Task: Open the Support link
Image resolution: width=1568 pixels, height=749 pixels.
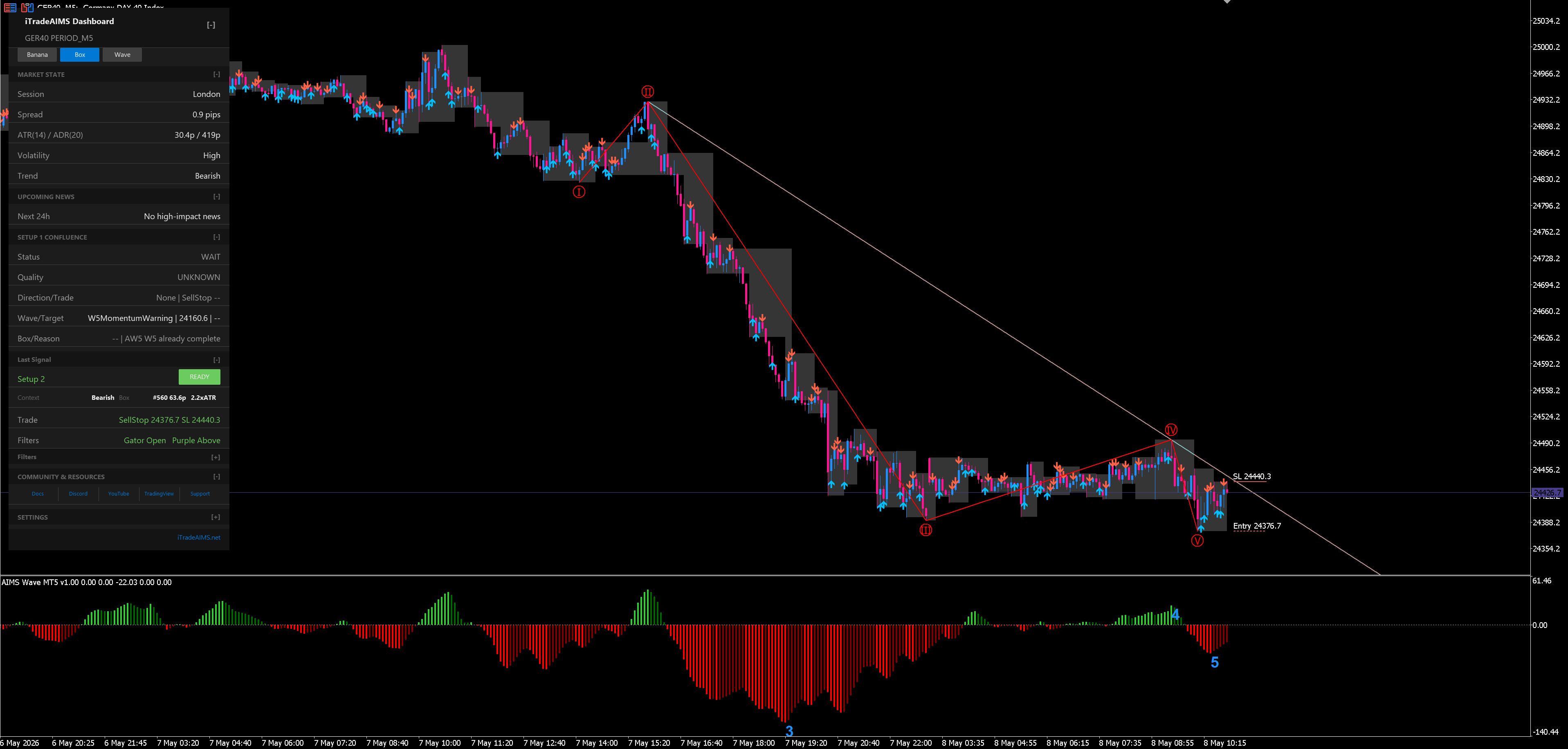Action: click(200, 494)
